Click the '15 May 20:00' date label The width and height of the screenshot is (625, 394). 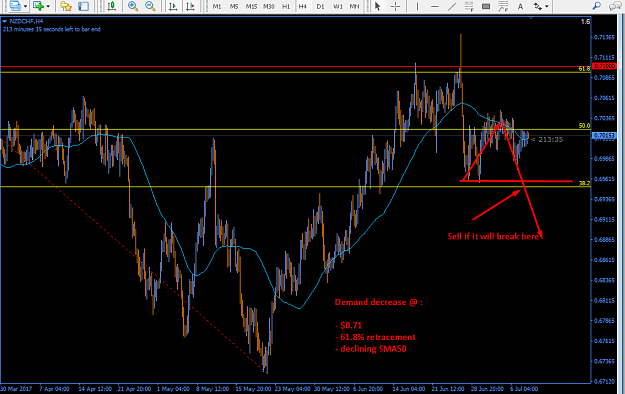click(x=254, y=389)
